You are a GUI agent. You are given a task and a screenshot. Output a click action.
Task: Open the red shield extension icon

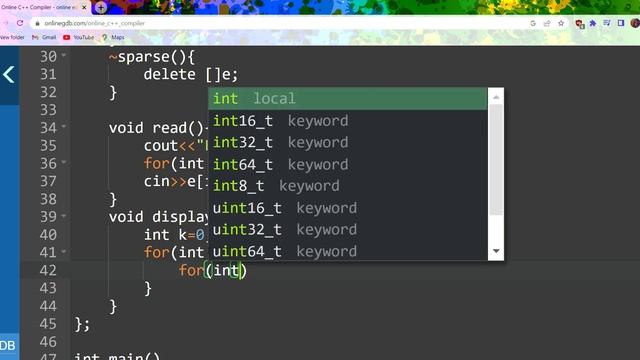tap(579, 24)
